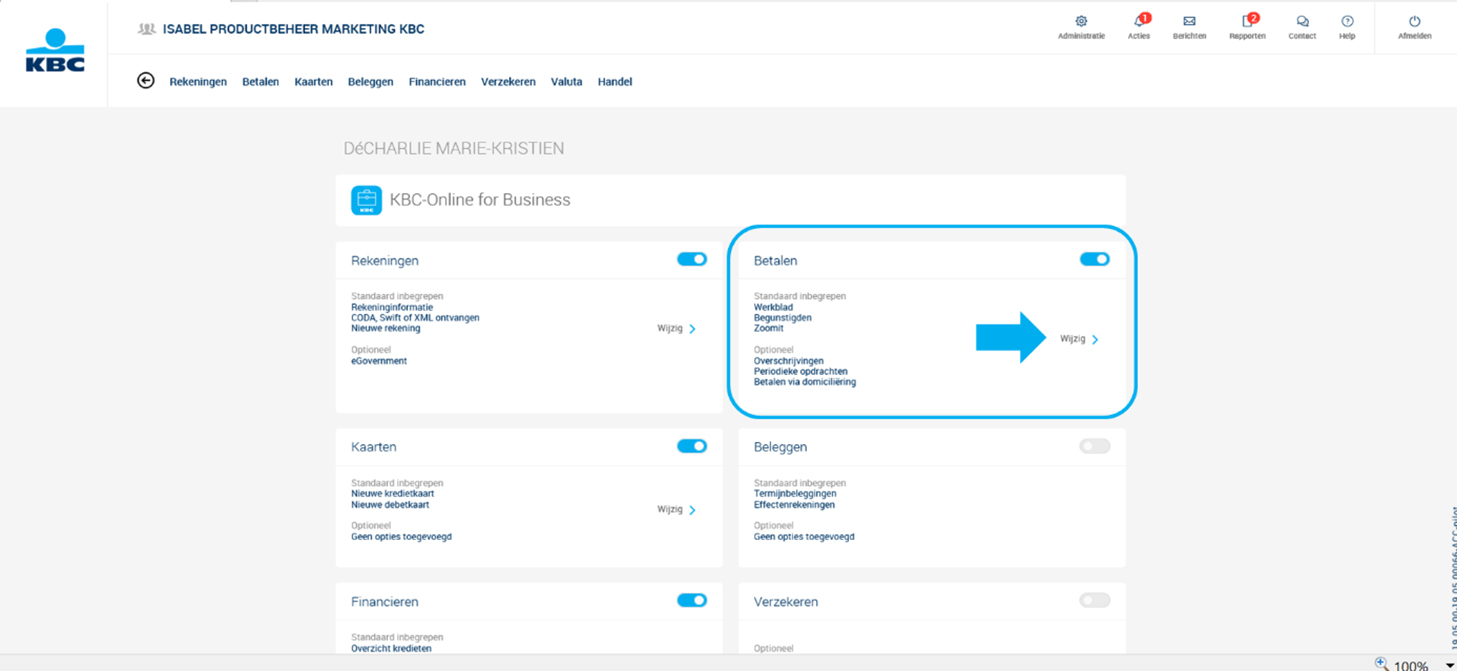Click the back arrow button
Viewport: 1457px width, 671px height.
145,80
